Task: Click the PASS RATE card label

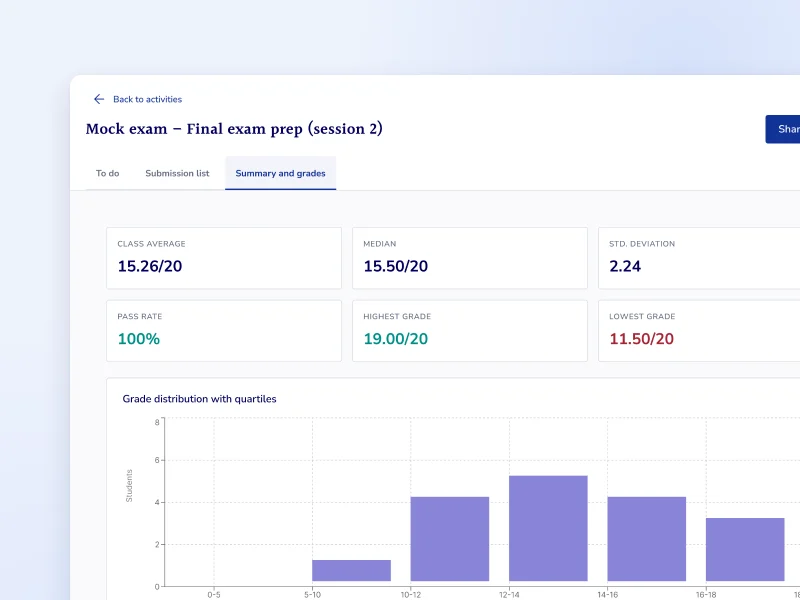Action: point(140,316)
